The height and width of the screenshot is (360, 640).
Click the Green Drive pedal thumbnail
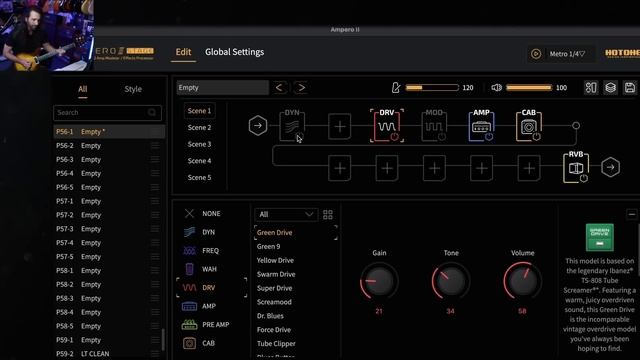(x=600, y=237)
